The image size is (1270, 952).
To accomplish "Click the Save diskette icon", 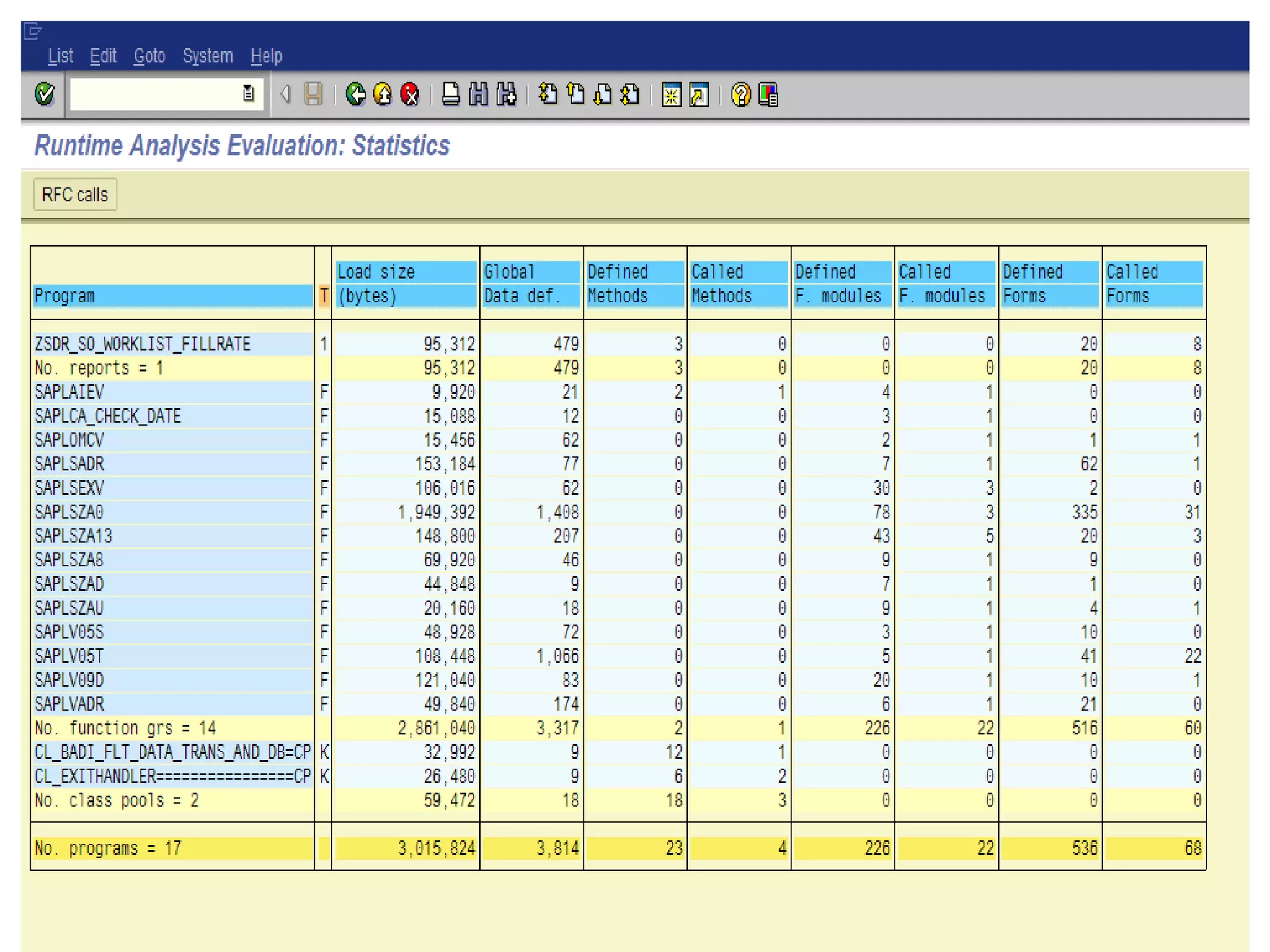I will tap(313, 95).
